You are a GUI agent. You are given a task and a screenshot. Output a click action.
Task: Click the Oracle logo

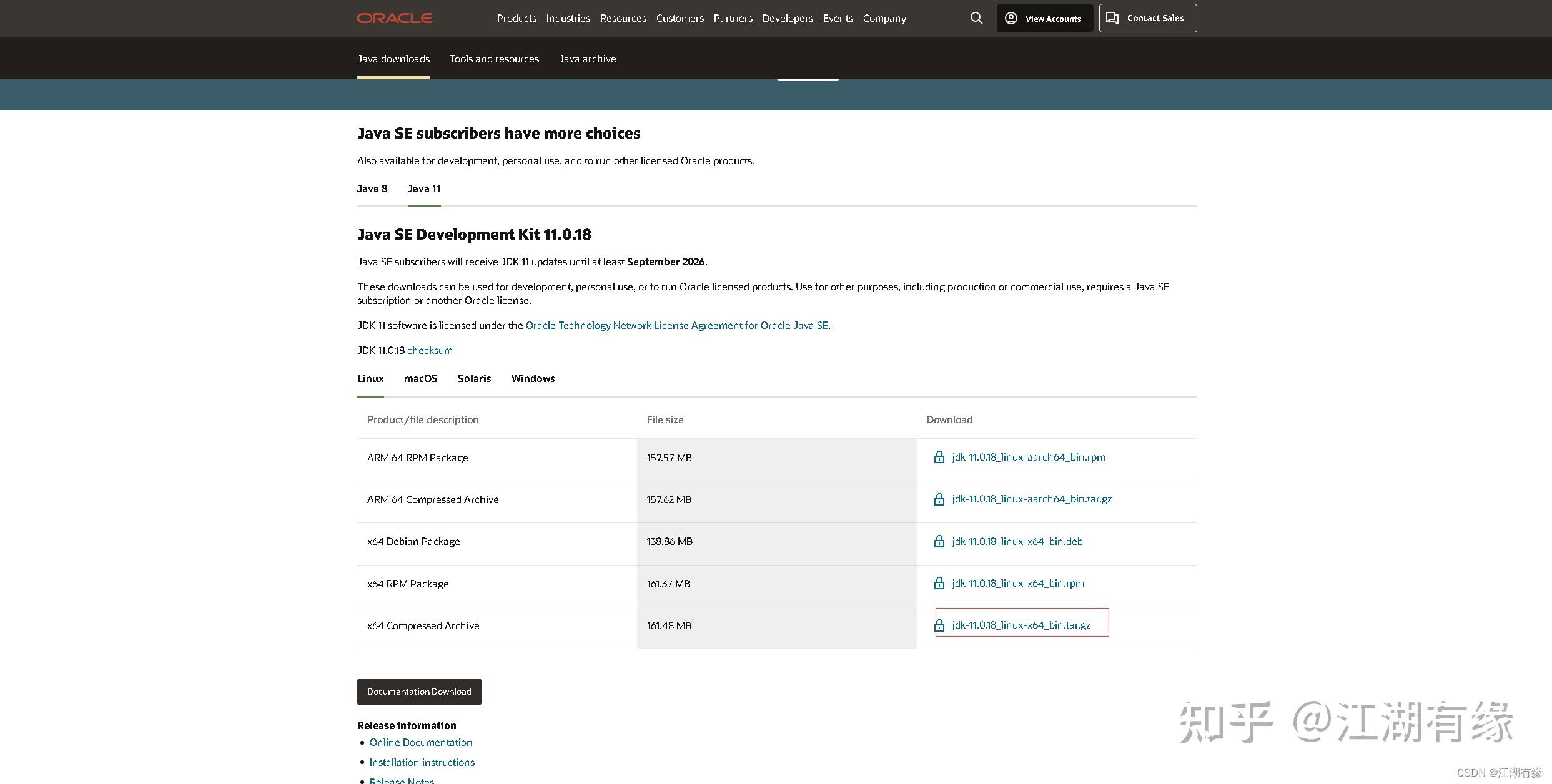click(394, 18)
